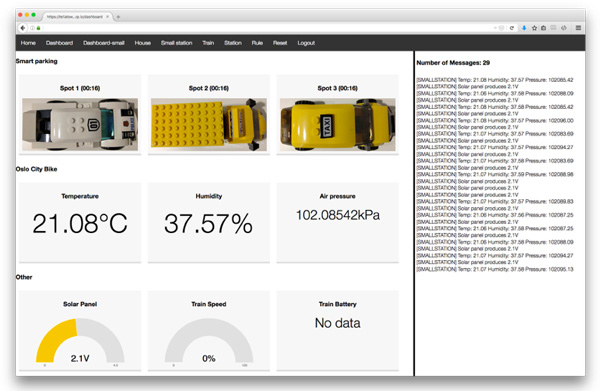Expand the address bar history dropdown arrow
Image resolution: width=600 pixels, height=391 pixels.
pos(495,28)
